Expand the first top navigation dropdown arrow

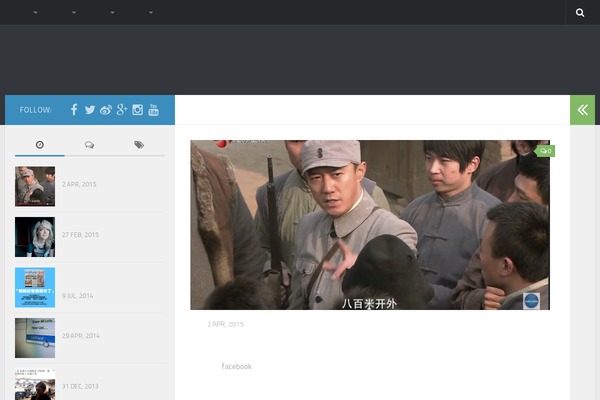coord(35,13)
